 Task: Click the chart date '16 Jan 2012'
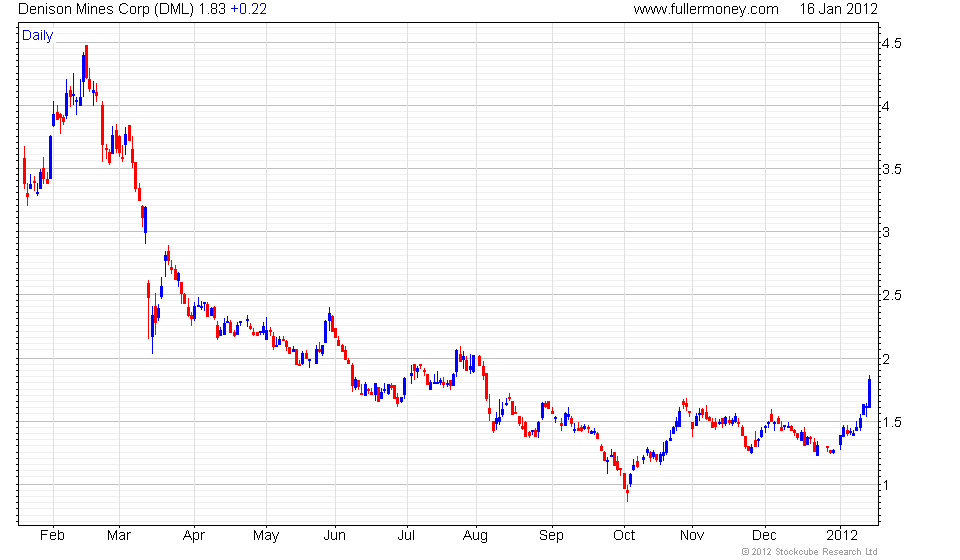pyautogui.click(x=838, y=9)
